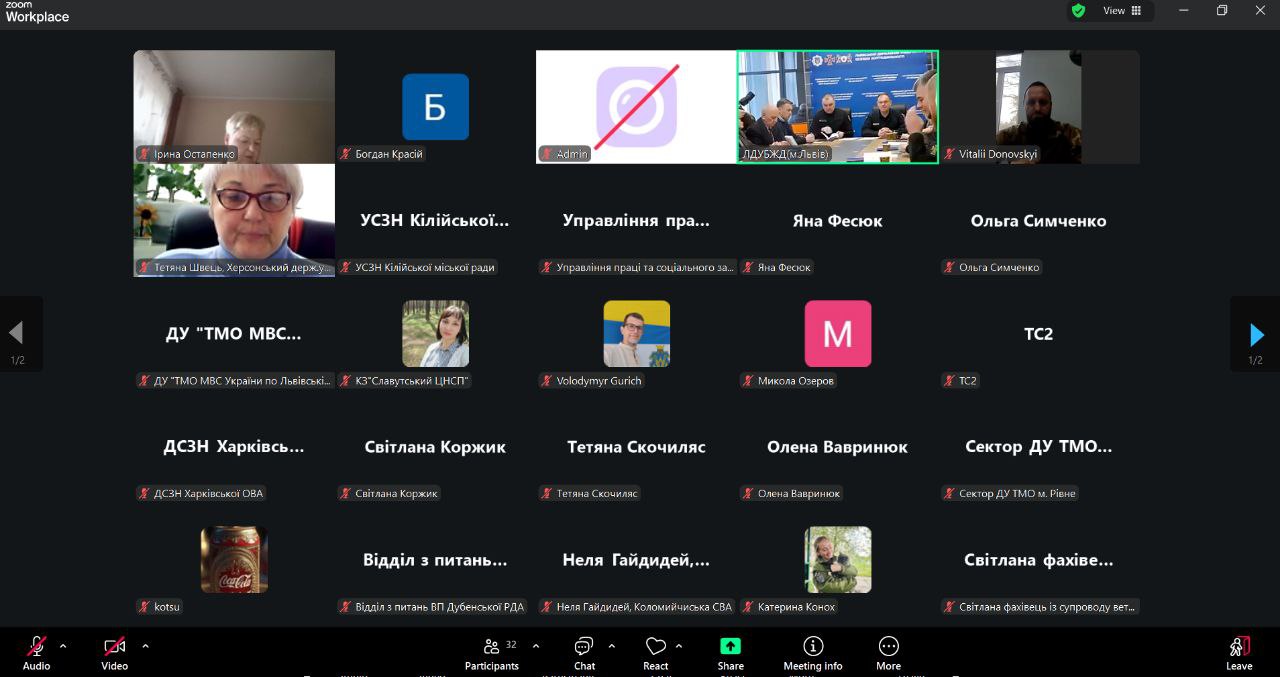This screenshot has height=677, width=1280.
Task: Expand audio options arrow next to Audio
Action: 63,646
